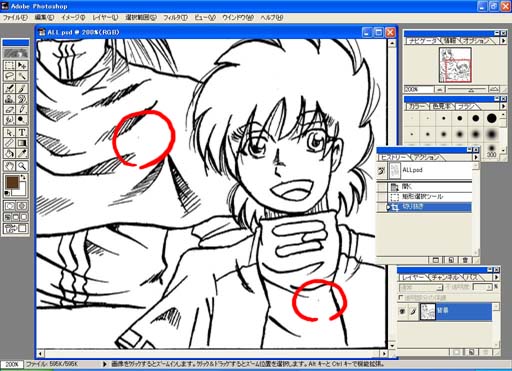The height and width of the screenshot is (371, 512).
Task: Select the Lasso tool
Action: pos(10,76)
